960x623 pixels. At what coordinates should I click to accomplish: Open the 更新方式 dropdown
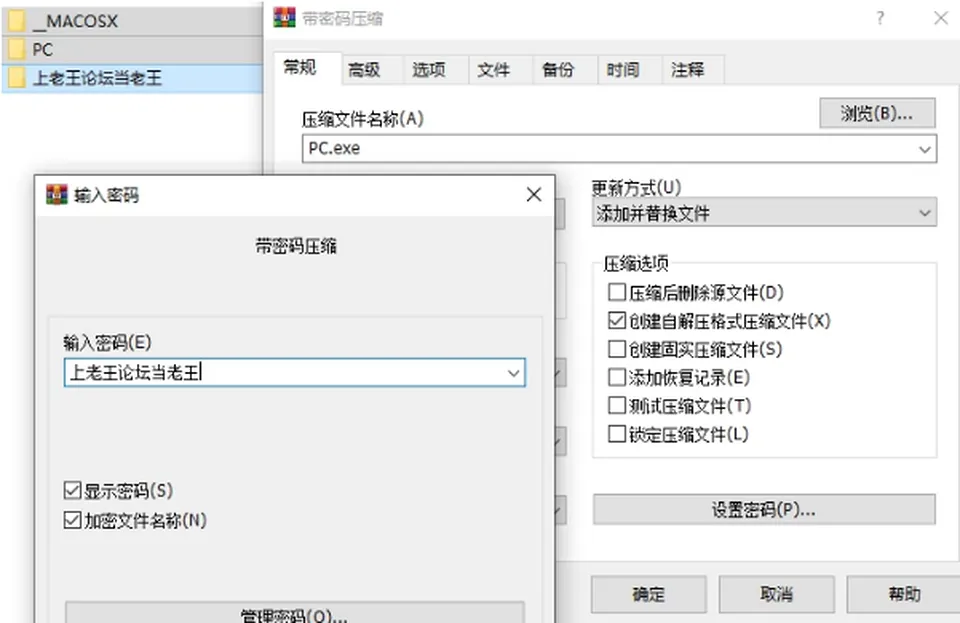click(764, 213)
